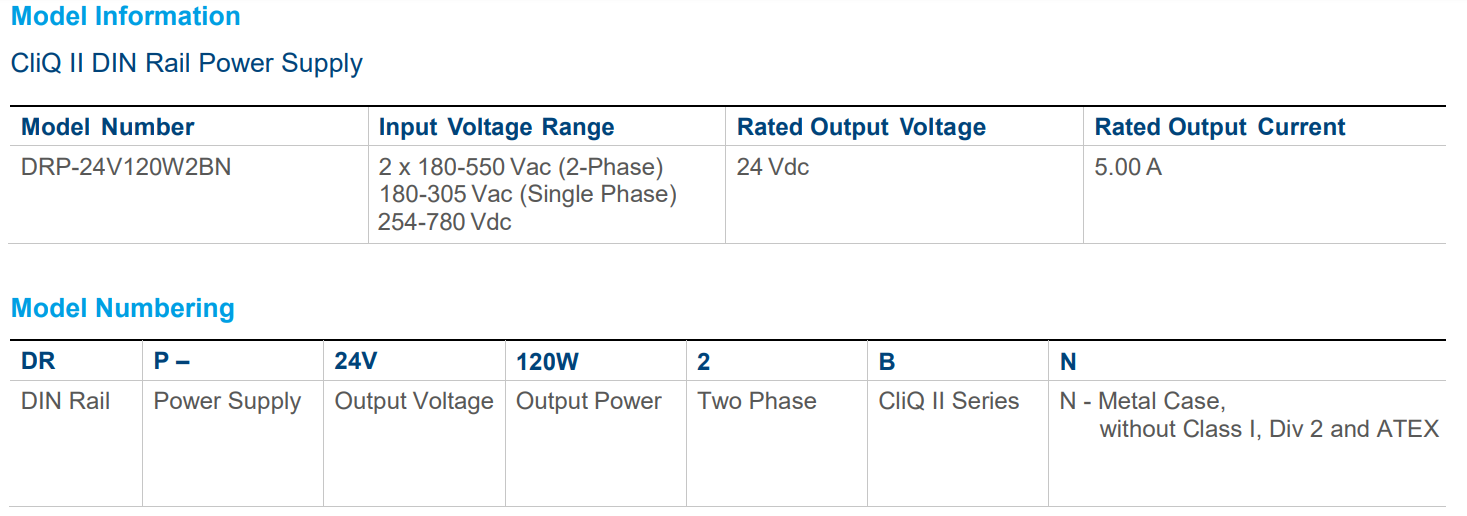Click the CliQ II DIN Rail Power Supply subtitle
This screenshot has height=516, width=1467.
(x=187, y=64)
